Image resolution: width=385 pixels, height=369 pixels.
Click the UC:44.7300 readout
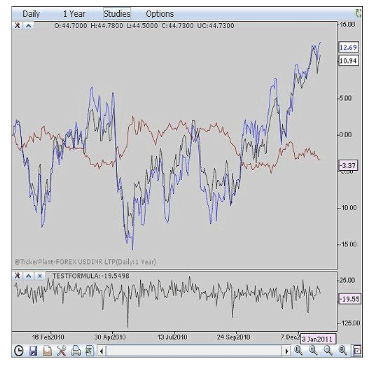(x=216, y=26)
